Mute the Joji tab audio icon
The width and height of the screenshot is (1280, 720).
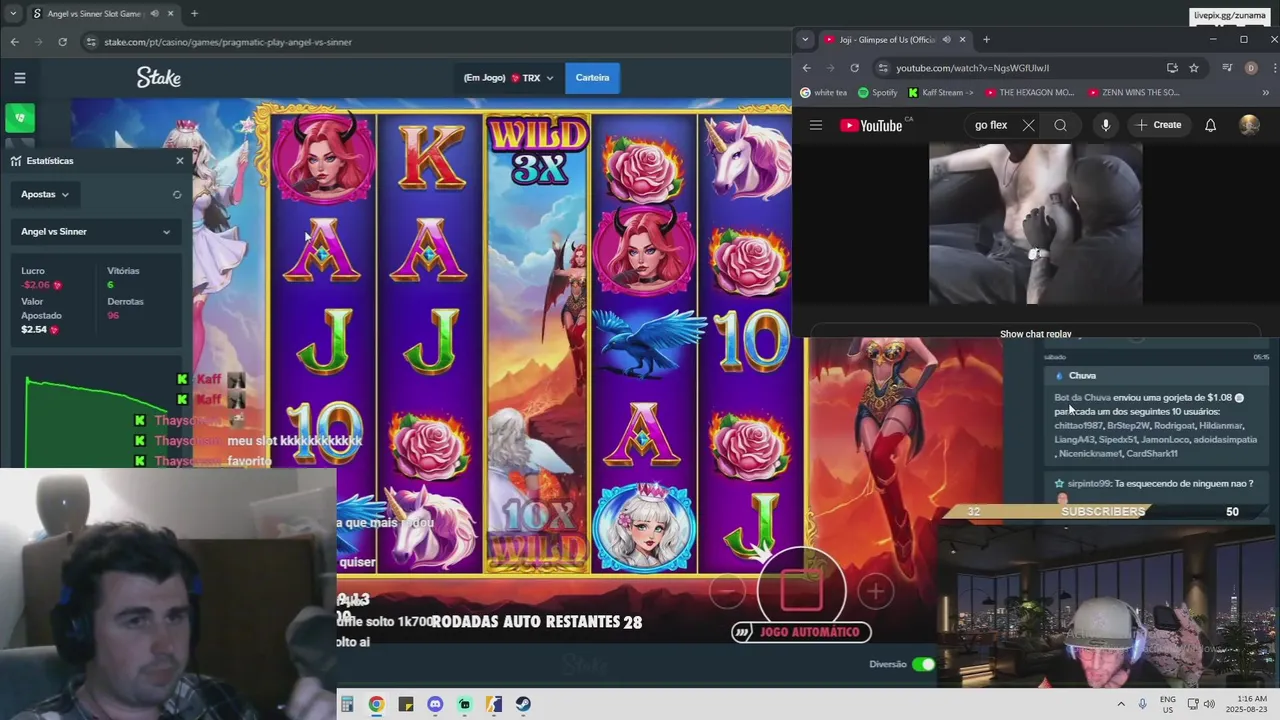point(946,40)
